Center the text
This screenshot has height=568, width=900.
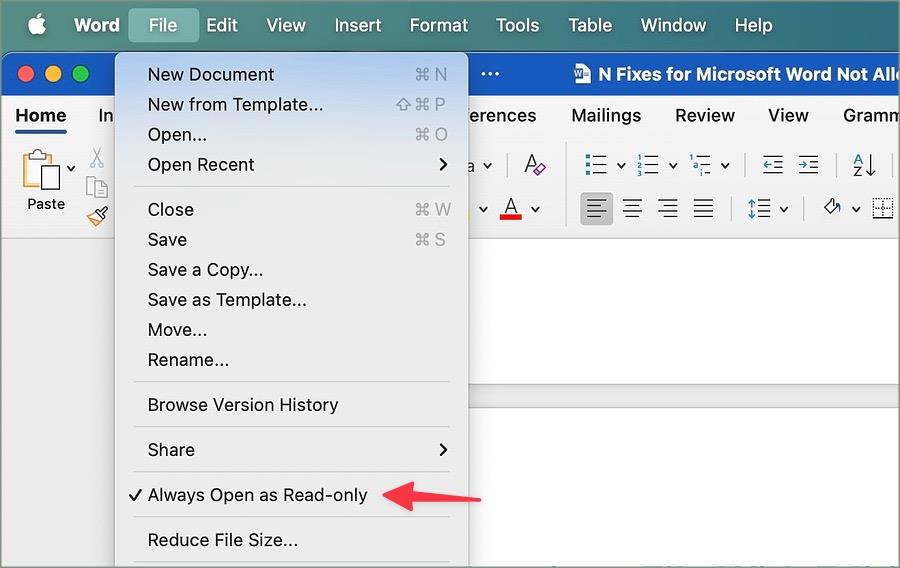632,208
